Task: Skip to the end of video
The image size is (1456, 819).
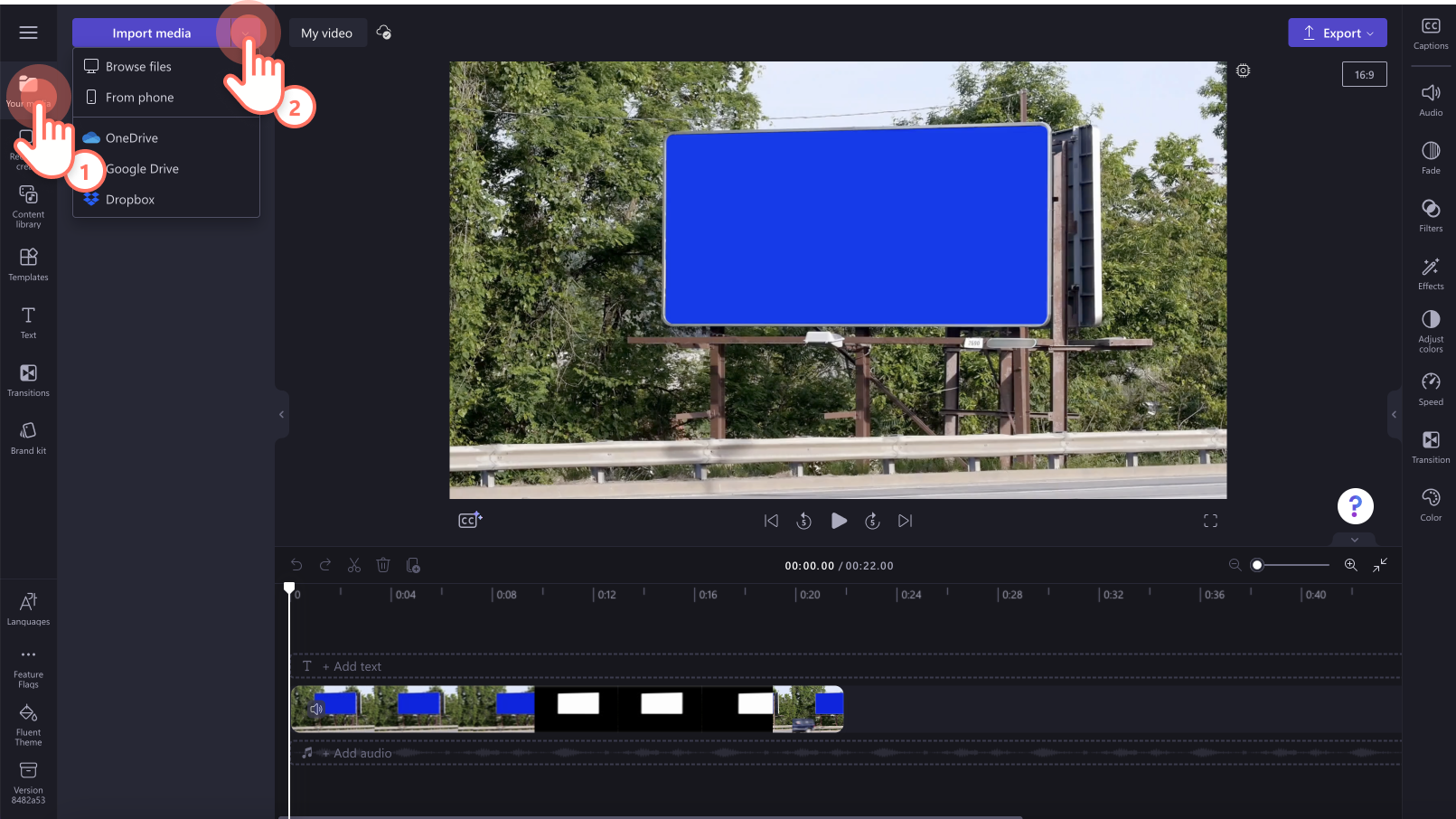Action: (x=906, y=521)
